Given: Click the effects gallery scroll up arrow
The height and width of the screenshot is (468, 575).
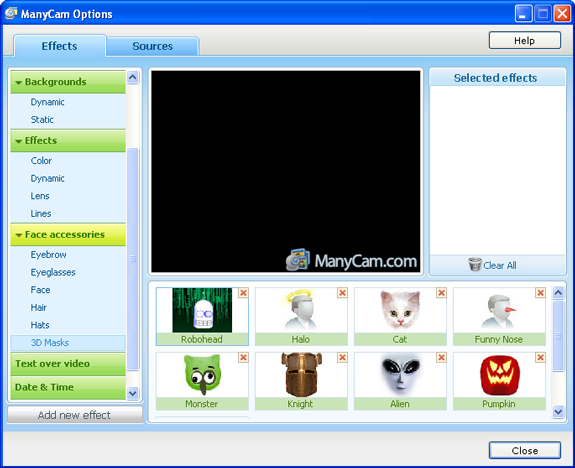Looking at the screenshot, I should (558, 292).
